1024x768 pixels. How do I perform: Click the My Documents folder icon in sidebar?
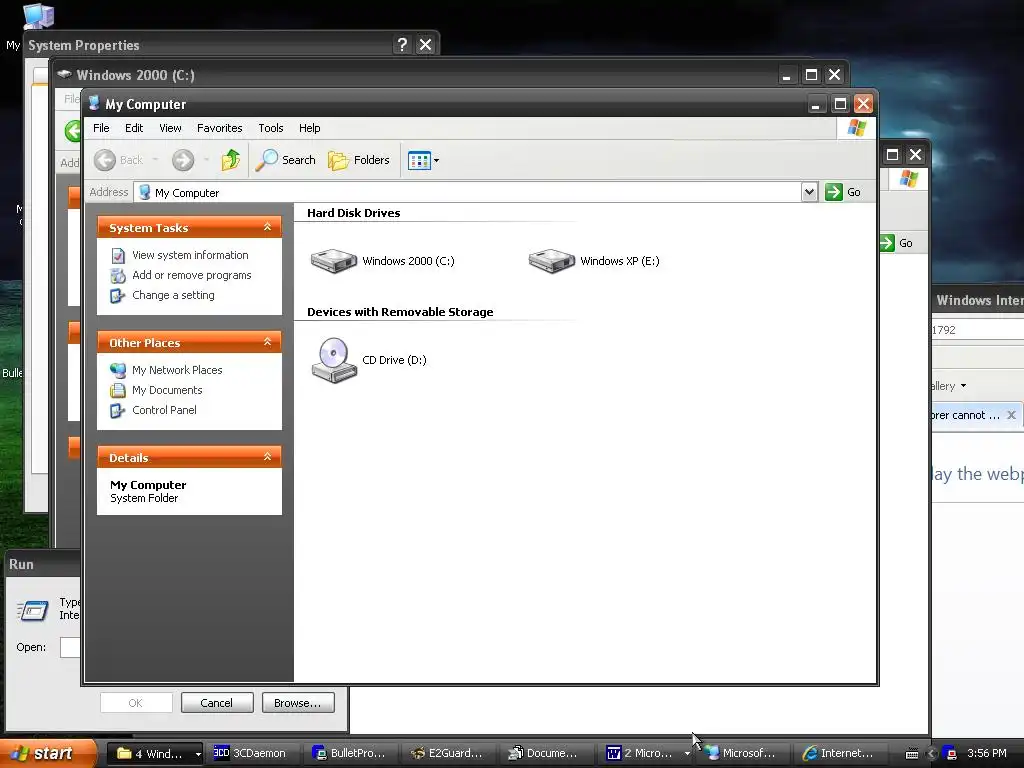tap(118, 391)
